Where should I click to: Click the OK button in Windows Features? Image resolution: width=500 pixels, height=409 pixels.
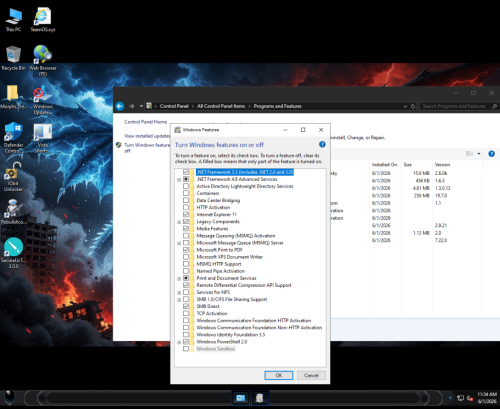[279, 375]
